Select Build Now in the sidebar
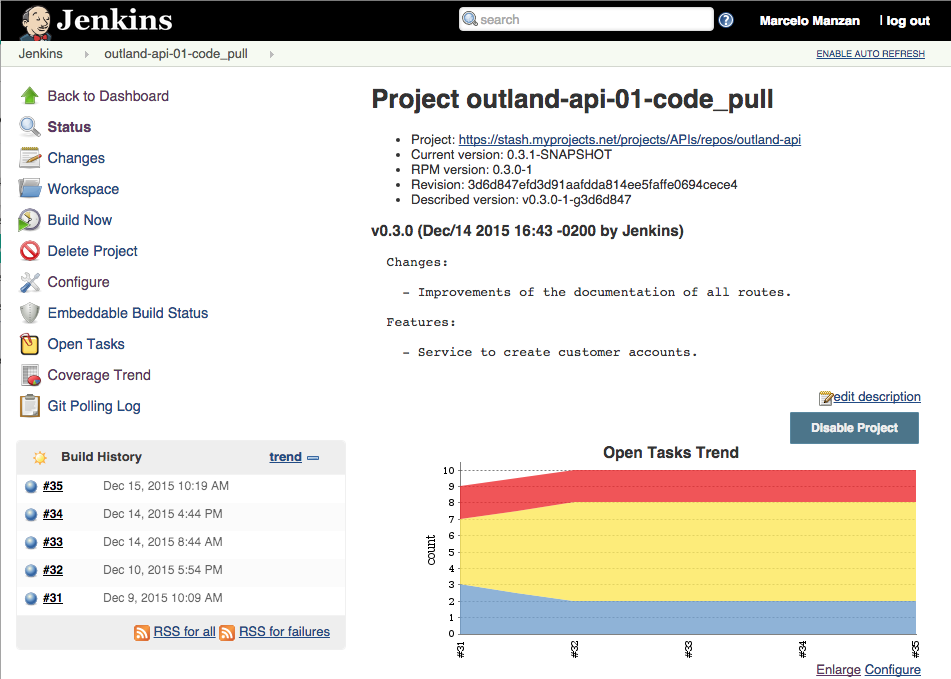This screenshot has height=679, width=951. (x=79, y=219)
